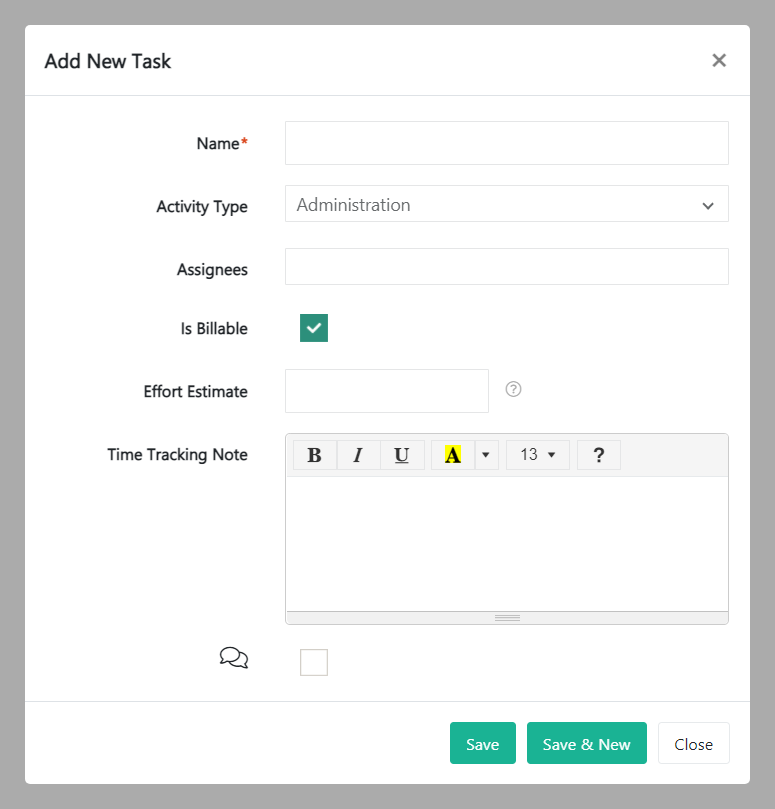Save the new task
This screenshot has width=775, height=809.
point(482,743)
